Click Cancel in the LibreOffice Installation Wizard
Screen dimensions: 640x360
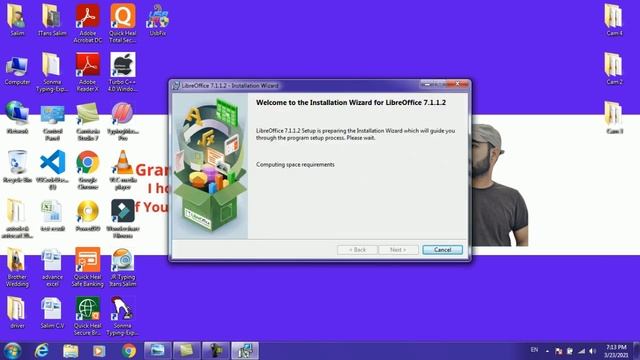click(x=442, y=249)
